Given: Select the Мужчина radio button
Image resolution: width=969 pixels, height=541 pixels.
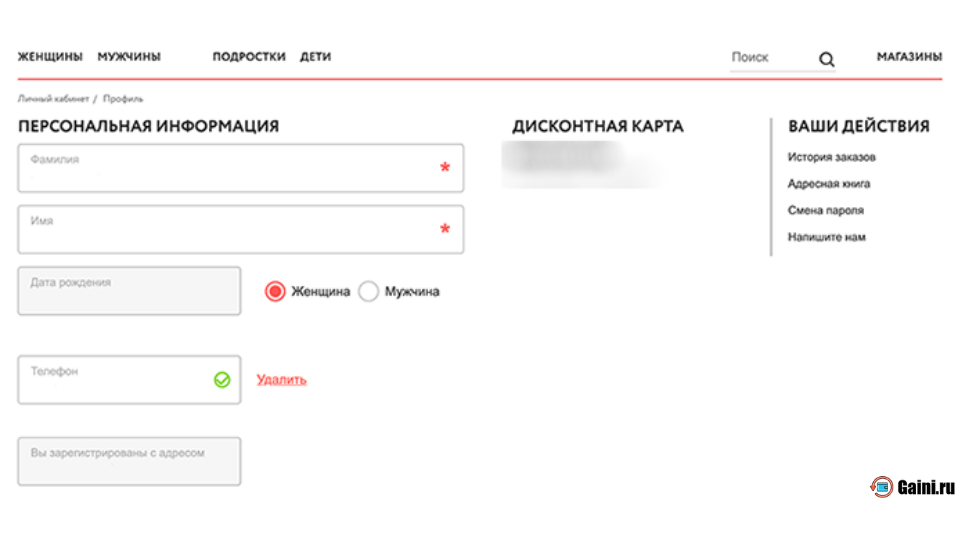Looking at the screenshot, I should pos(368,291).
